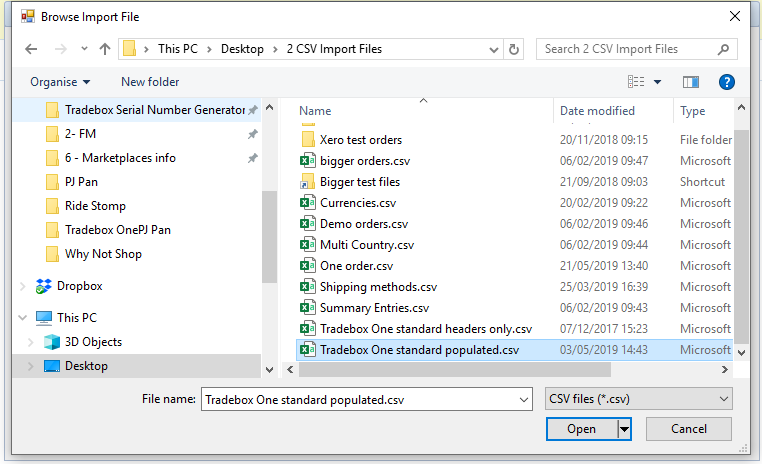Click the Excel icon next to Currencies.csv
The image size is (762, 464).
(x=307, y=203)
